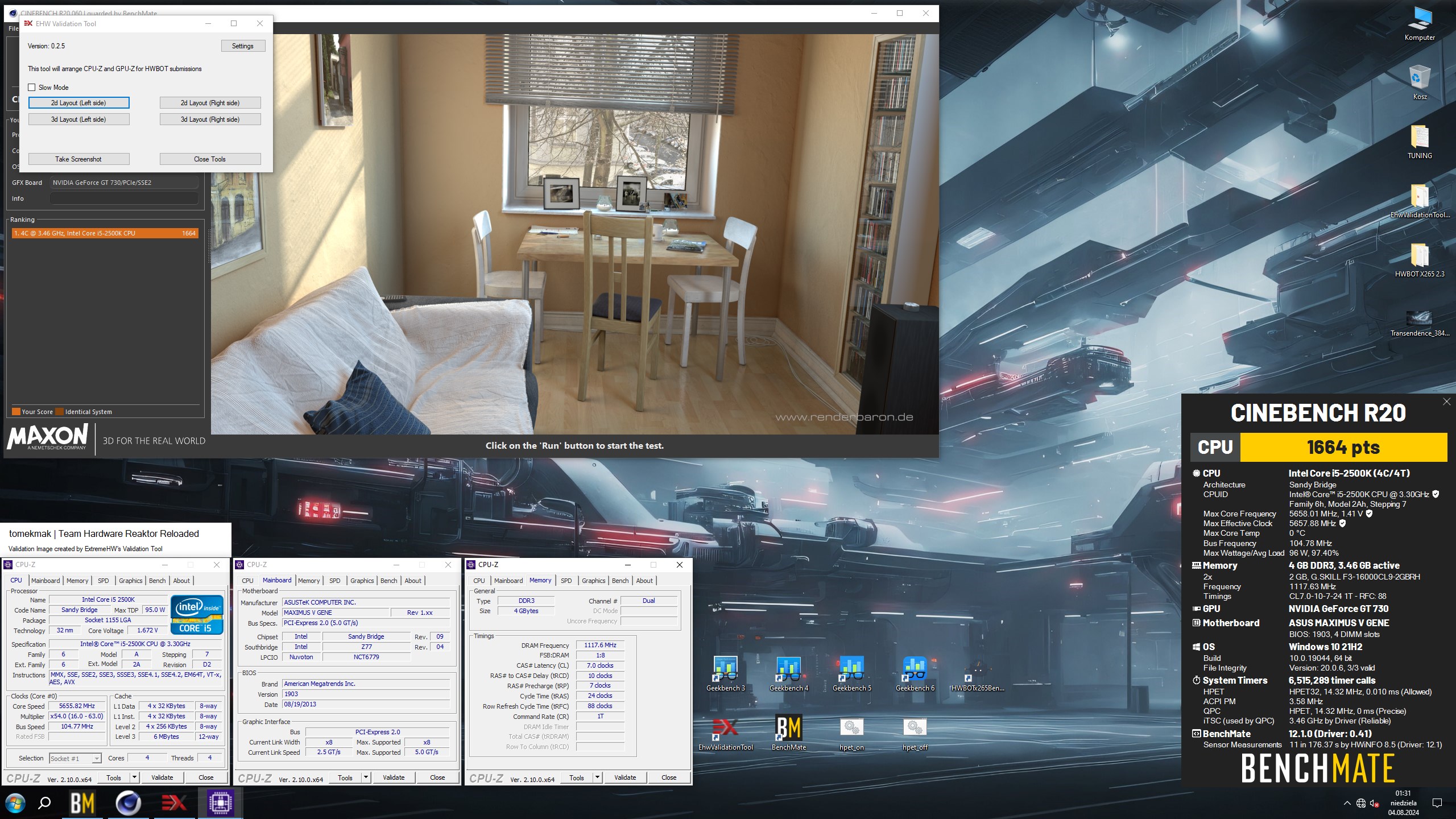Screen dimensions: 1456x819
Task: Open the Kosz recycle bin icon
Action: 1419,82
